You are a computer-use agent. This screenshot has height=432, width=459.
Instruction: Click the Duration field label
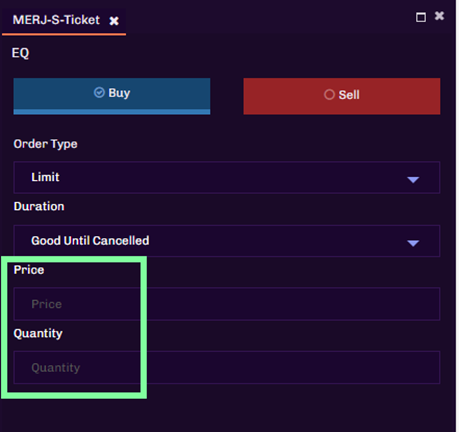(39, 206)
